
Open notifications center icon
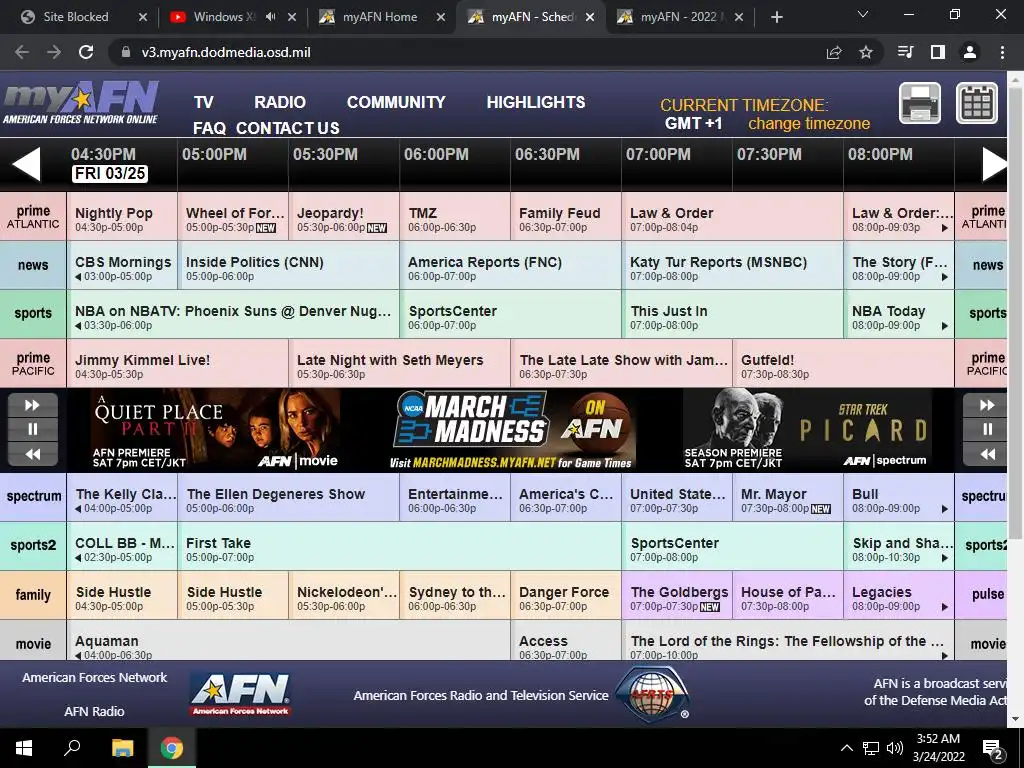coord(993,748)
